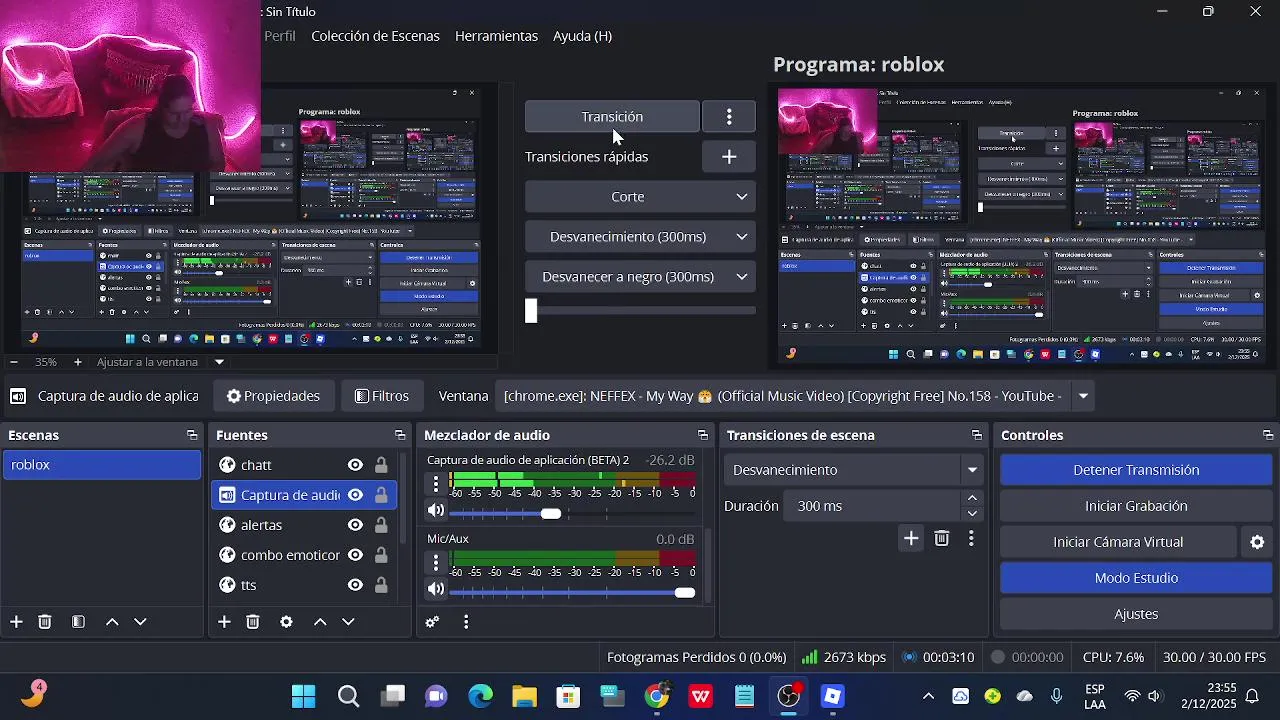The image size is (1280, 720).
Task: Unlock the alertas source
Action: pyautogui.click(x=381, y=525)
